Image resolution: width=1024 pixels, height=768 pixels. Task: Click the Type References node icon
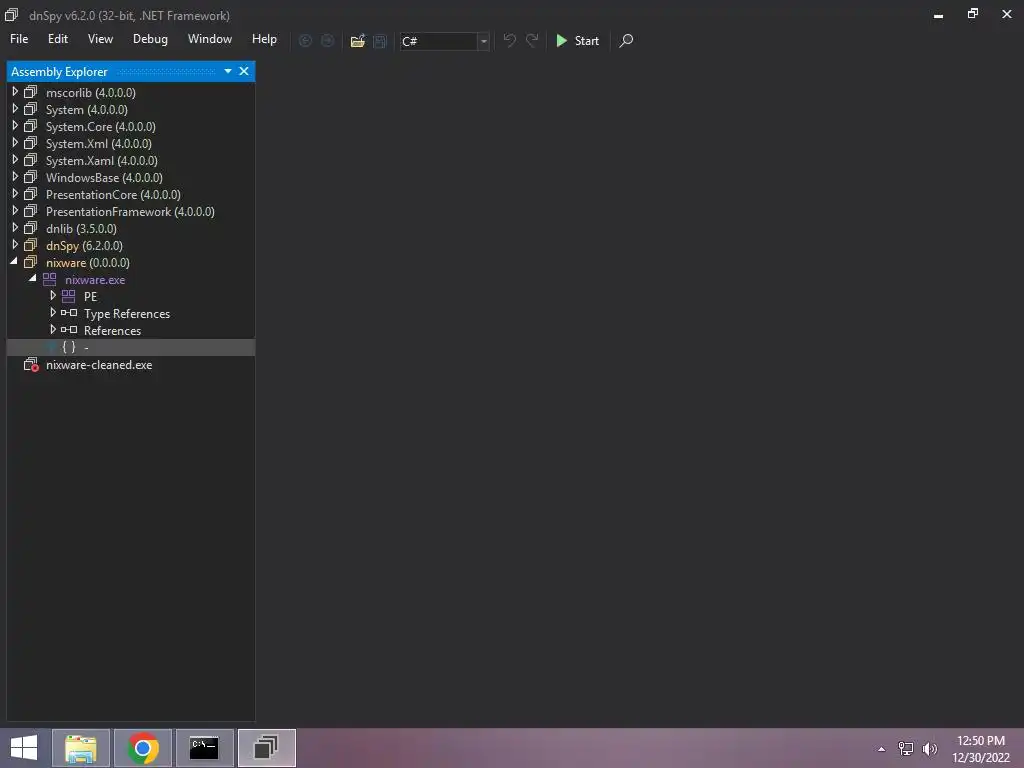click(x=69, y=313)
